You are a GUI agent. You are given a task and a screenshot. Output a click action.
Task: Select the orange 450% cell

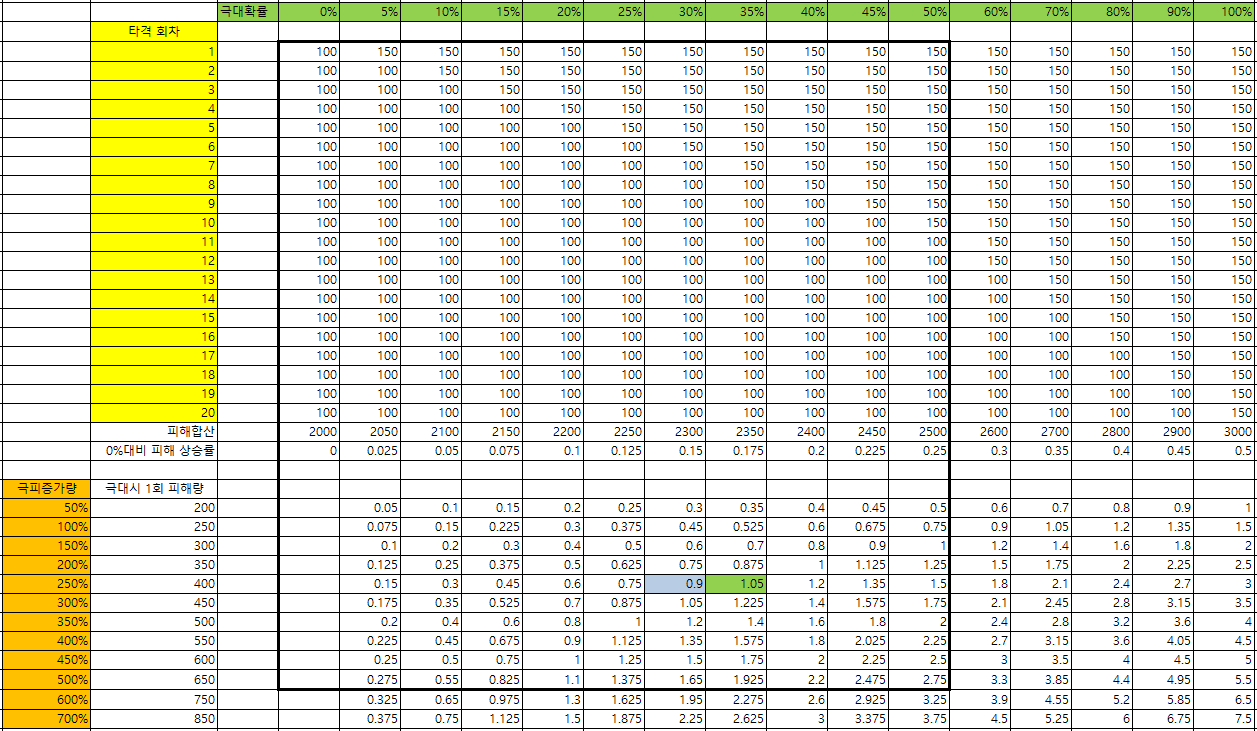[x=46, y=660]
